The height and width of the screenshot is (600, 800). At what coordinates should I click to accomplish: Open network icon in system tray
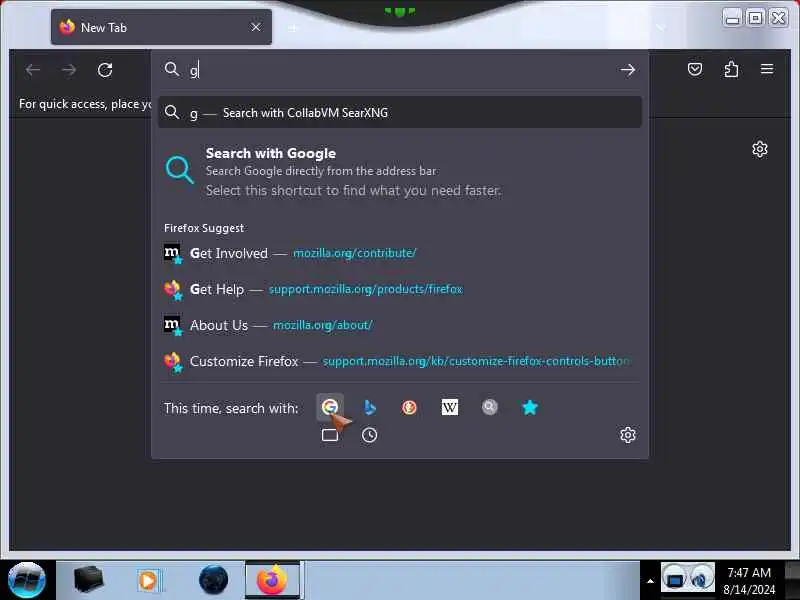click(674, 579)
